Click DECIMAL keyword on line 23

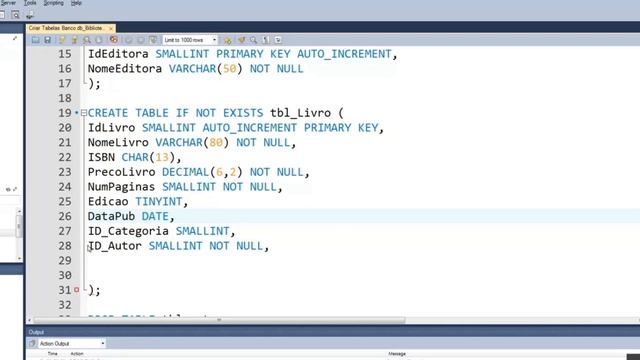tap(186, 172)
